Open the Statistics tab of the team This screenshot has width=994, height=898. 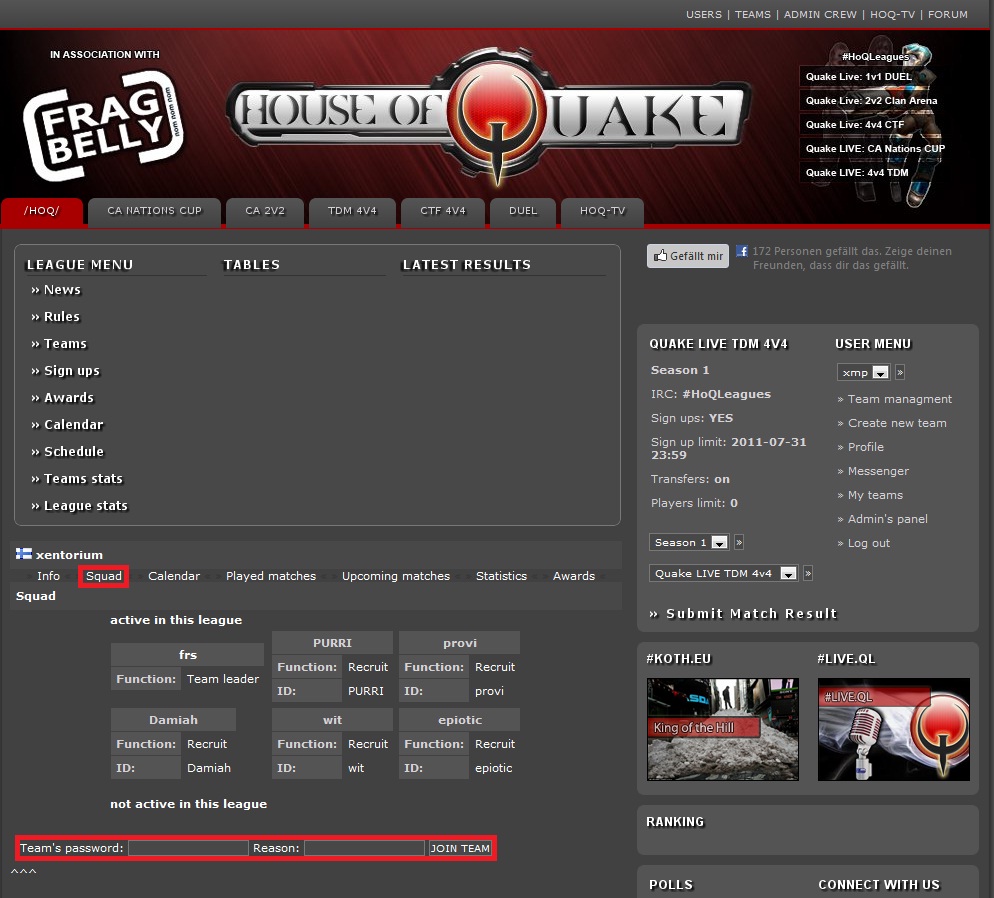point(501,576)
